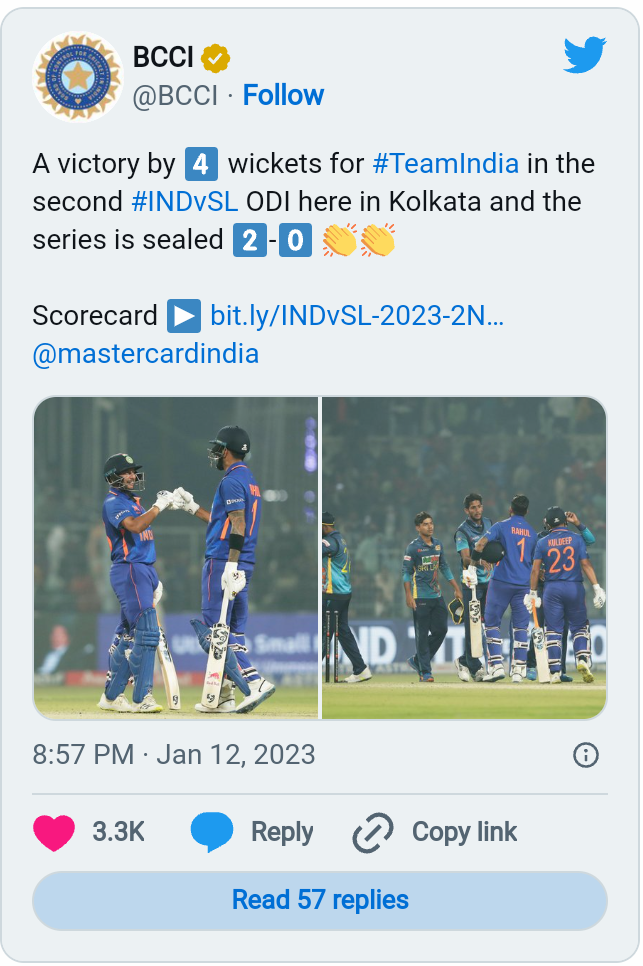Viewport: 643px width, 966px height.
Task: Click the Twitter bird logo
Action: (x=584, y=57)
